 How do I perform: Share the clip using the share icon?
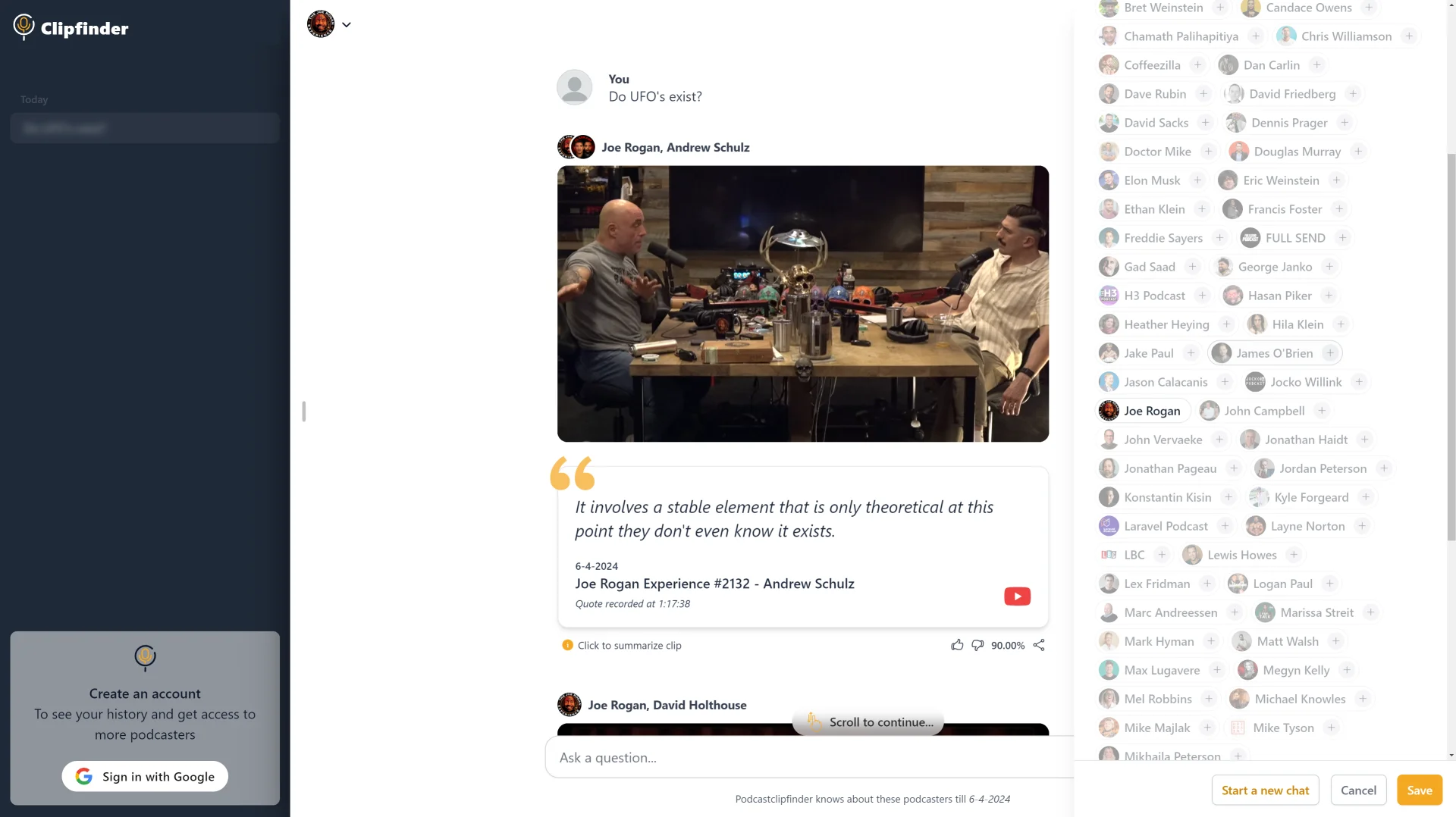(1039, 645)
